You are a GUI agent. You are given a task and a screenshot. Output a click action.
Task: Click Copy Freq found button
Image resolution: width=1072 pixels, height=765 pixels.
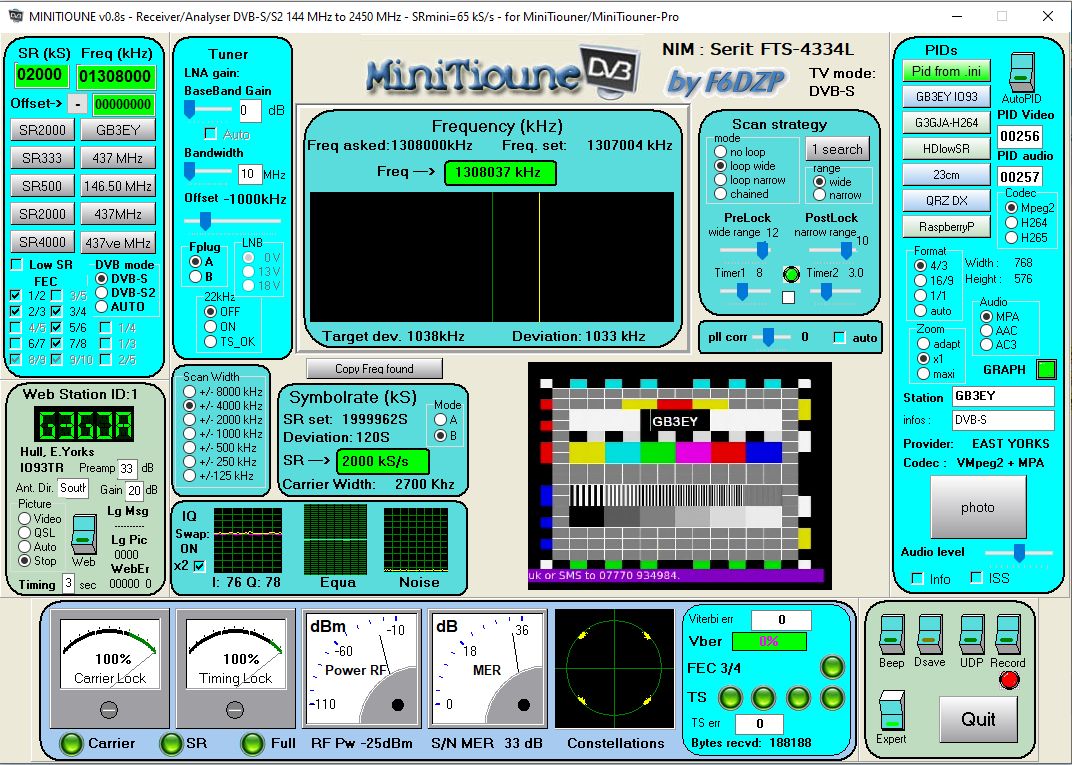[x=374, y=368]
